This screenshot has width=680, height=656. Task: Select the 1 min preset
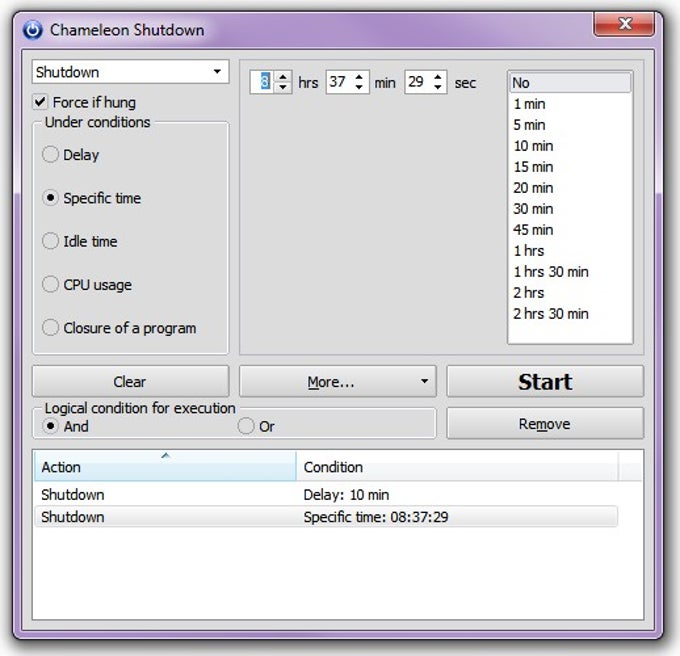click(570, 104)
